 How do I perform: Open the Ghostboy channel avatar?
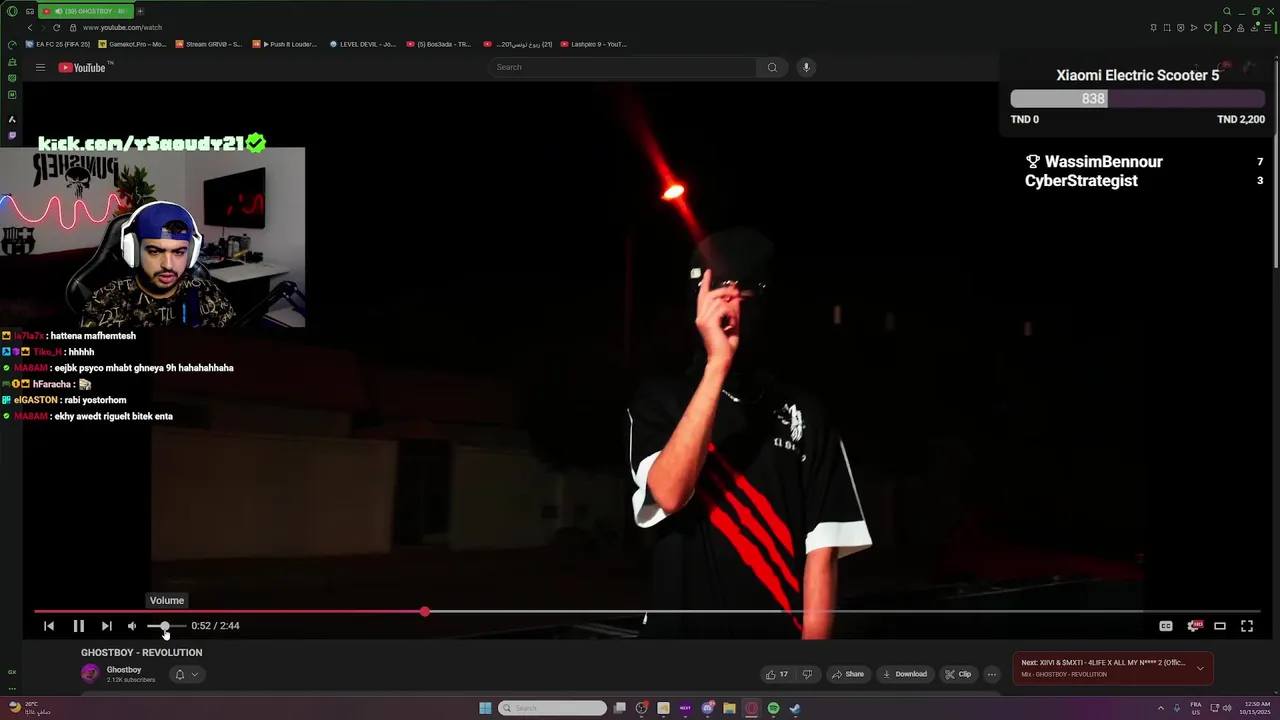click(x=90, y=674)
